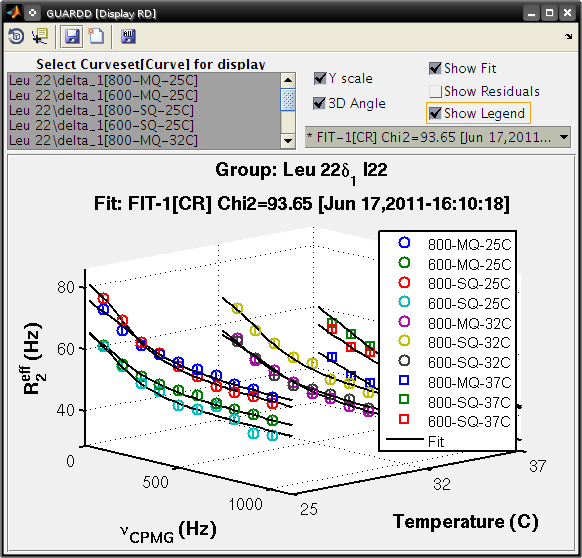Click the new figure page icon

[96, 36]
